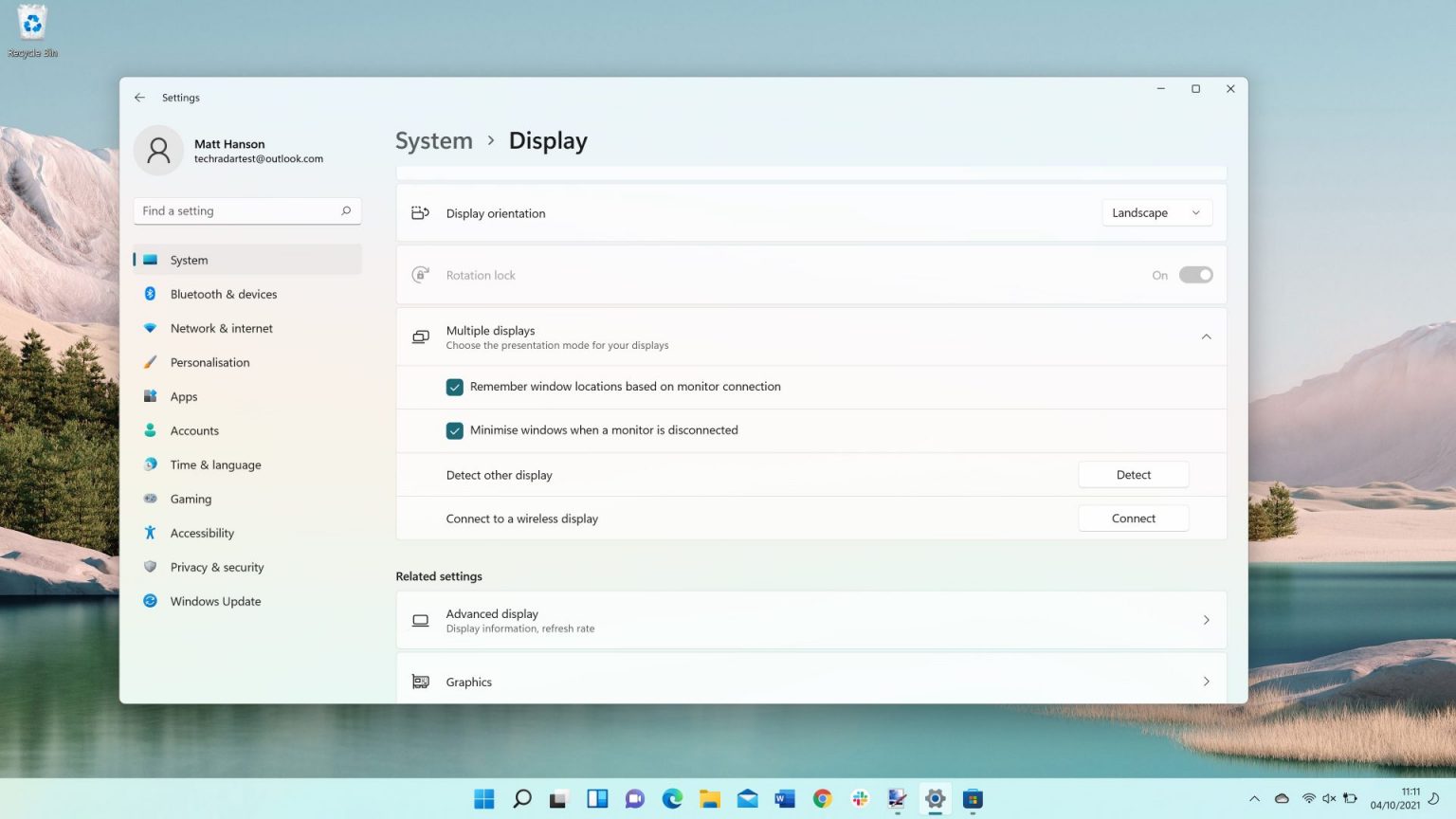The image size is (1456, 819).
Task: Open the Display orientation dropdown
Action: 1156,212
